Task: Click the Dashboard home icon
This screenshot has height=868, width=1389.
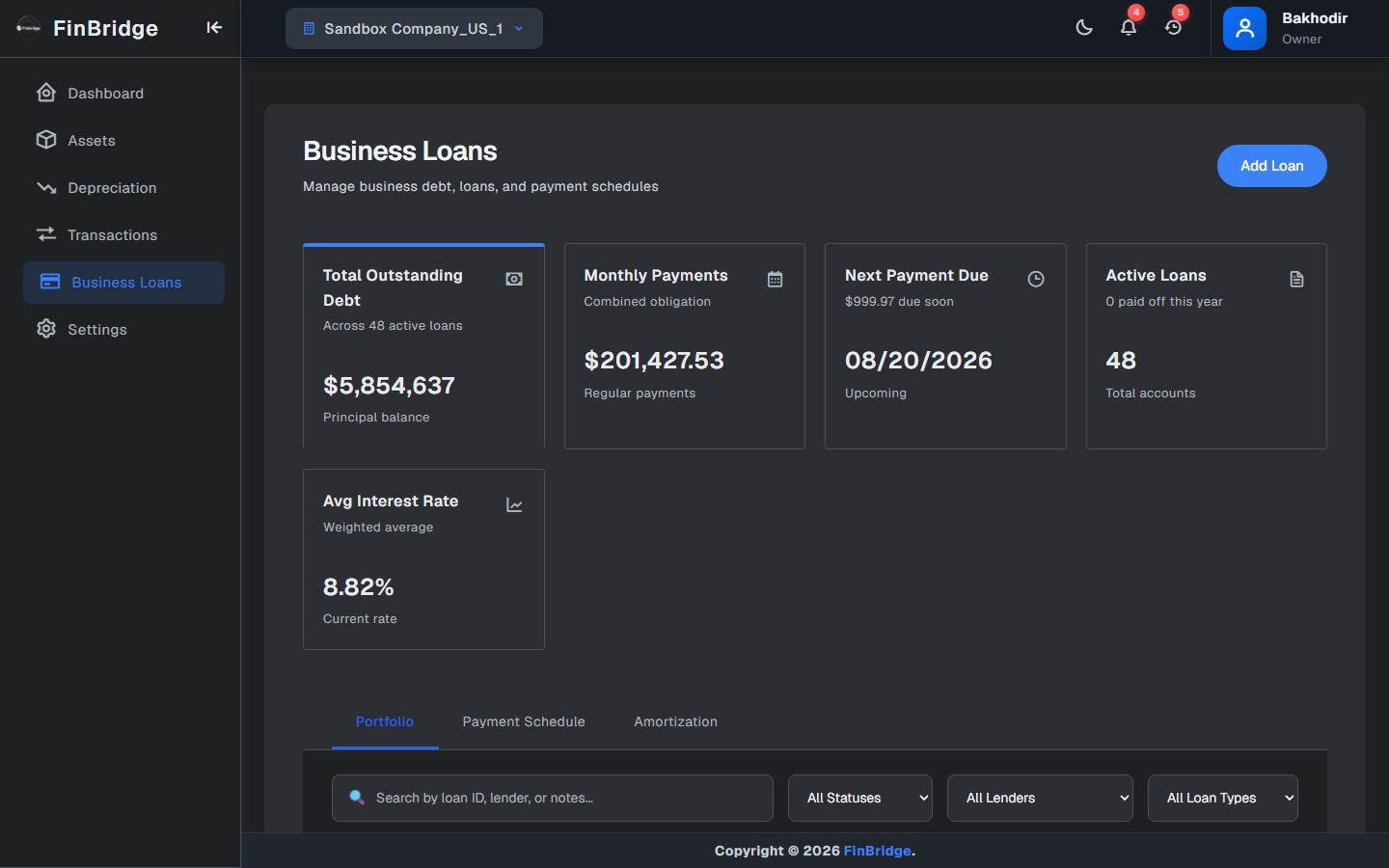Action: (x=46, y=93)
